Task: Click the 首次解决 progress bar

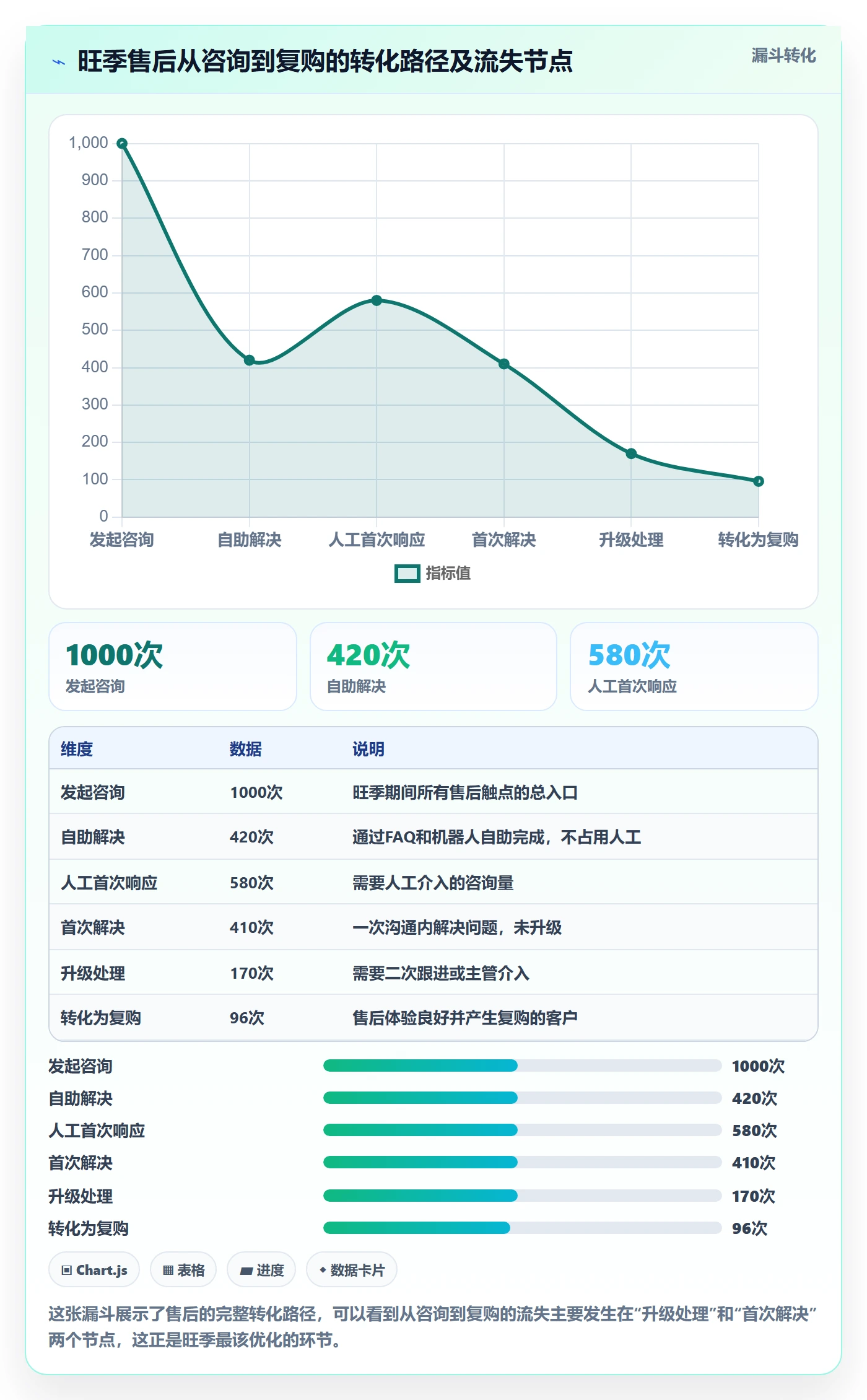Action: [522, 1162]
